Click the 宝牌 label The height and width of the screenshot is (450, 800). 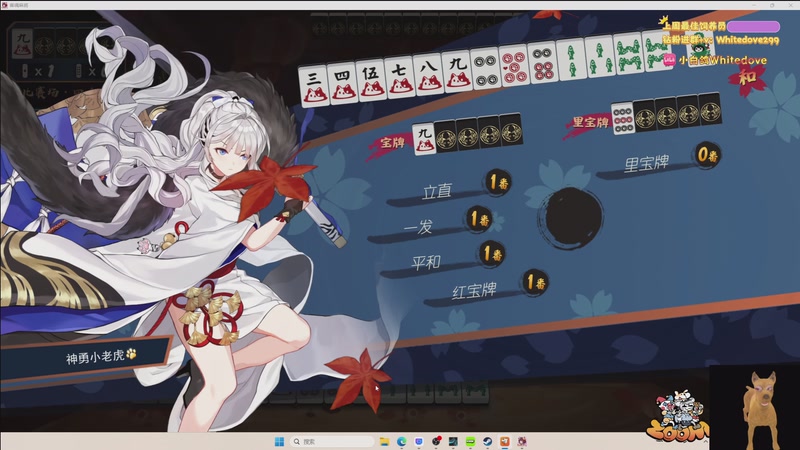point(392,143)
